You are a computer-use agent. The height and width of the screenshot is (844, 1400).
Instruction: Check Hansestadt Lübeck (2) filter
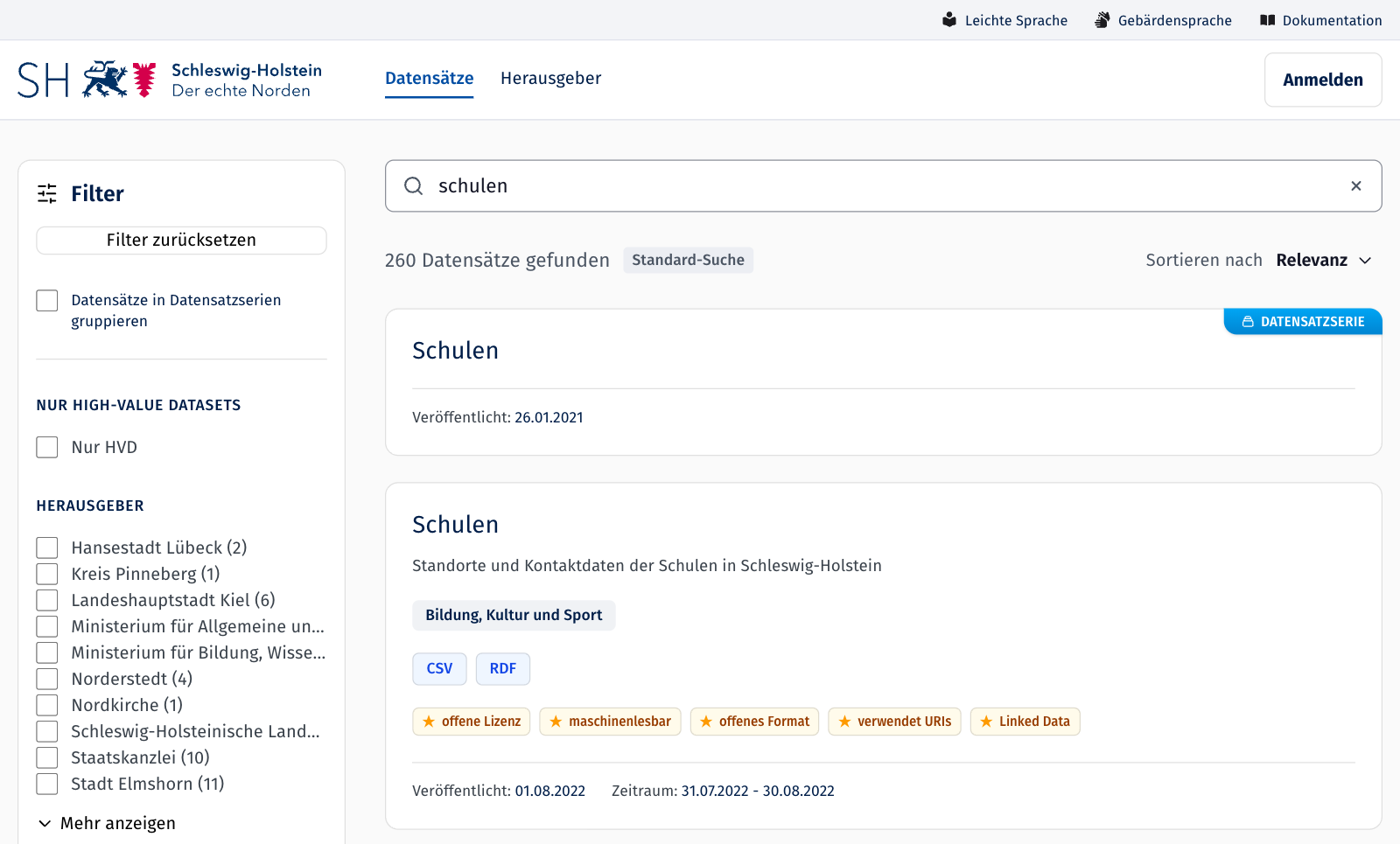pos(47,548)
